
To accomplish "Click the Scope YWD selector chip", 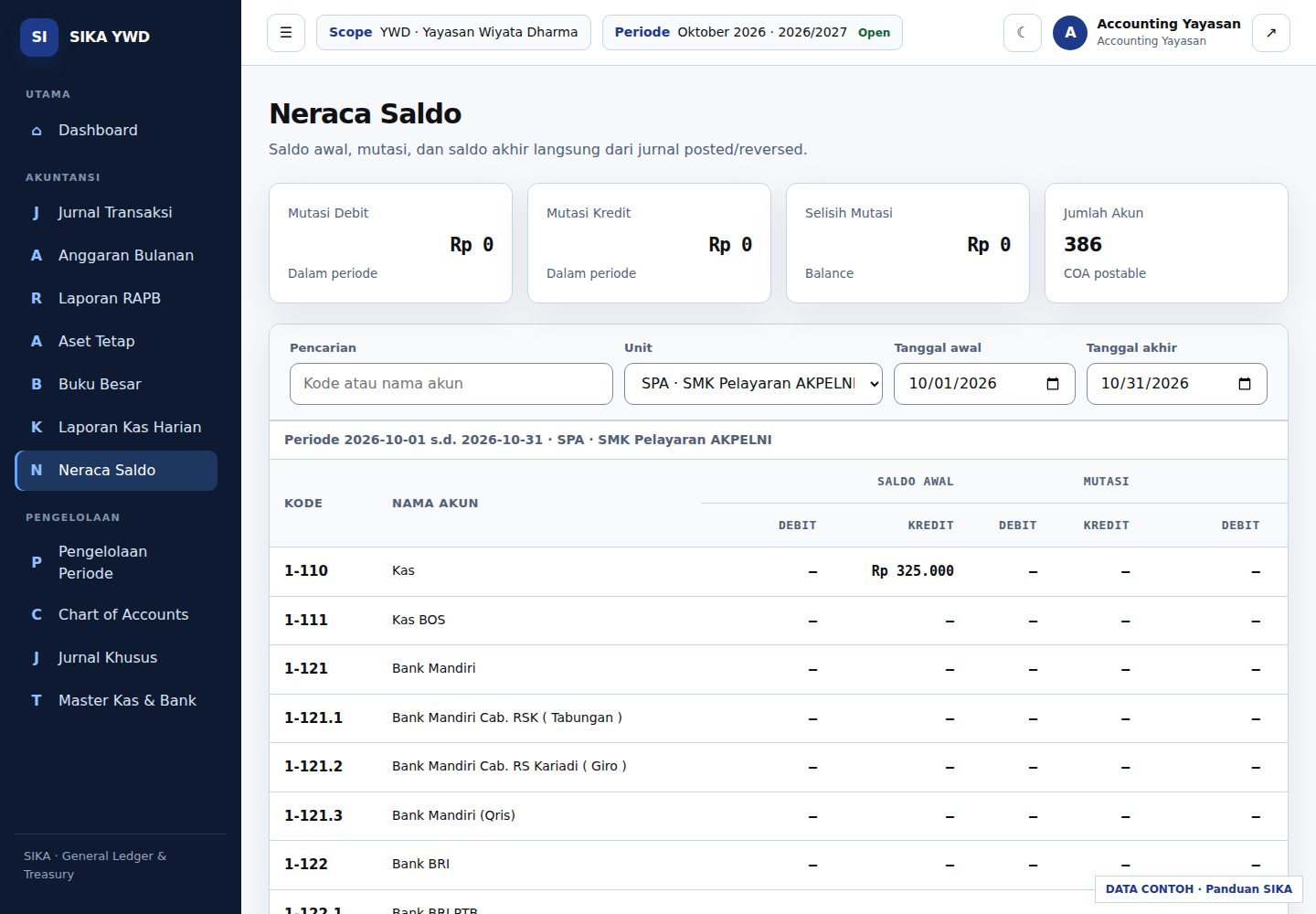I will pos(453,33).
